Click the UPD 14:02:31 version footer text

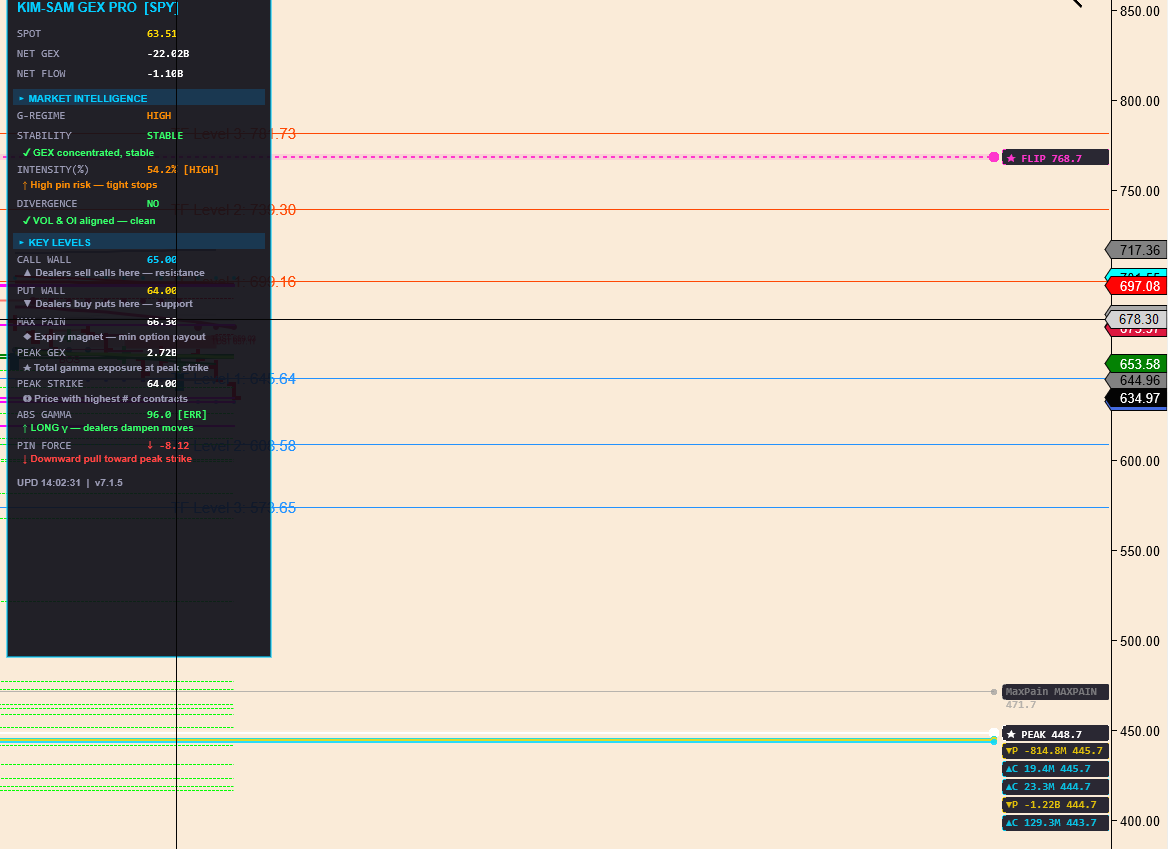coord(70,483)
